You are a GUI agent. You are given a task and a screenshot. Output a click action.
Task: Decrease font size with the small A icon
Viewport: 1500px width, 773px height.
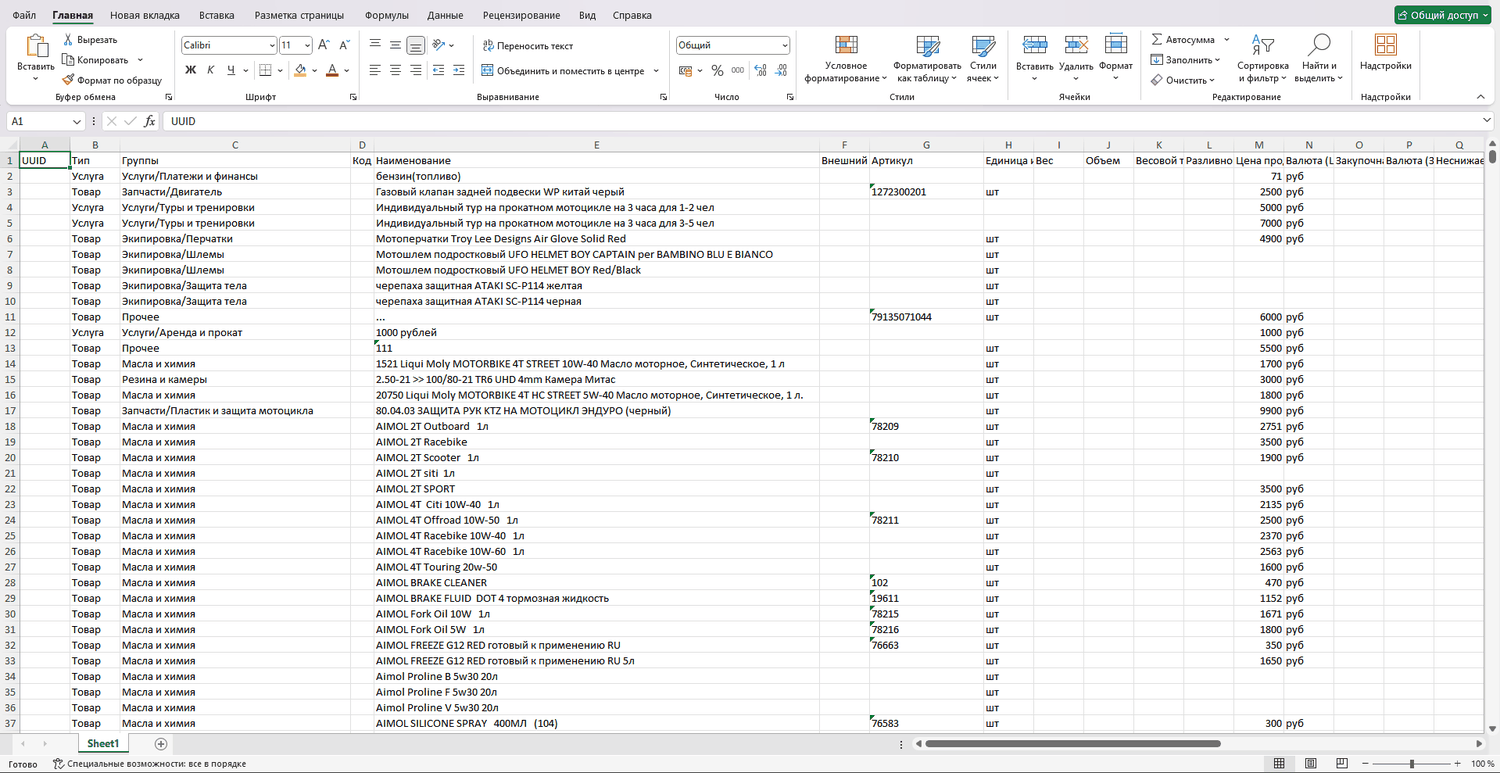click(x=344, y=45)
